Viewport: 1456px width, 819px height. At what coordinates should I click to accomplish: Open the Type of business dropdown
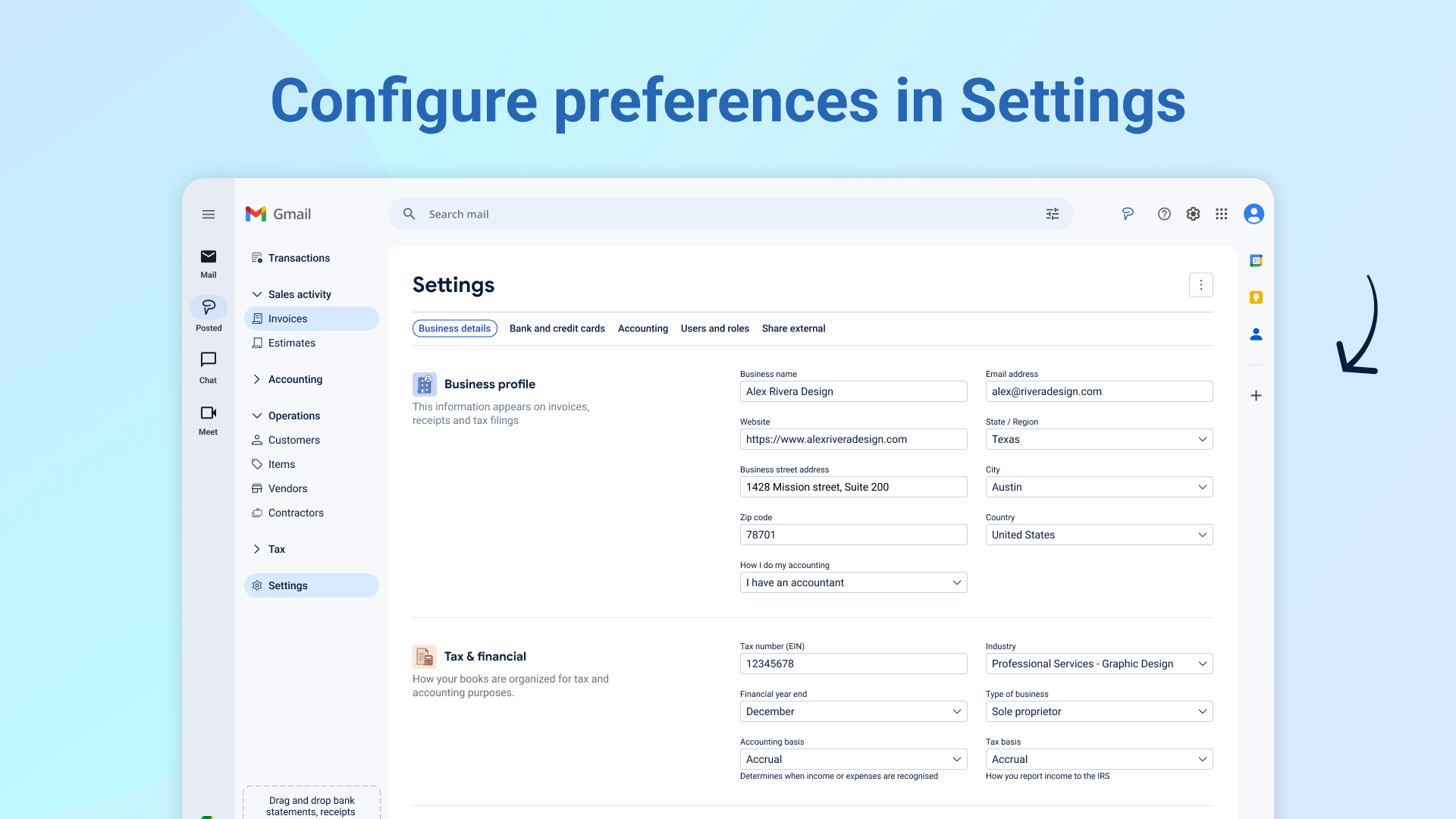[1099, 711]
